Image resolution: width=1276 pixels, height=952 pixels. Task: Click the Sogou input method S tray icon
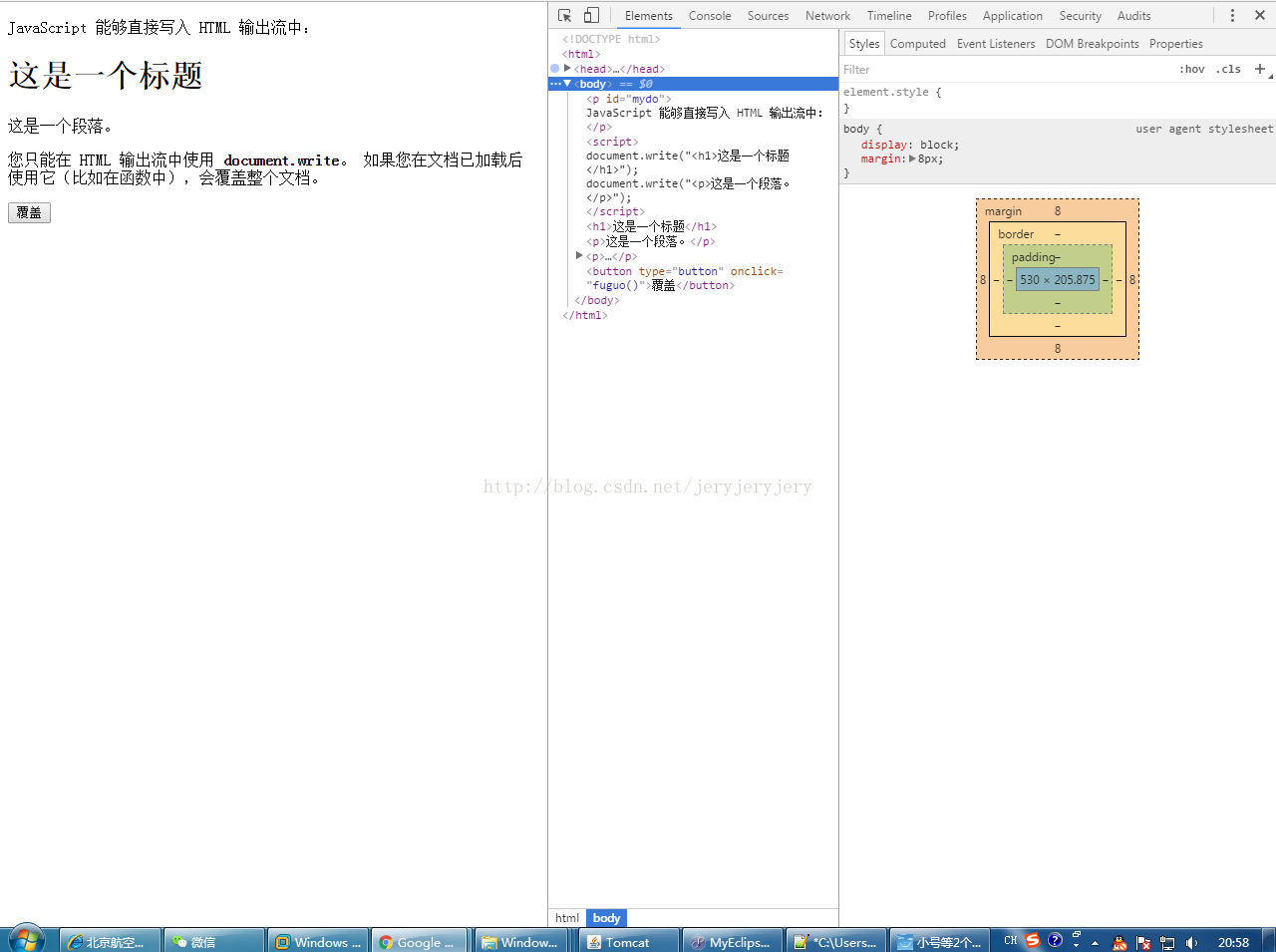(1033, 940)
